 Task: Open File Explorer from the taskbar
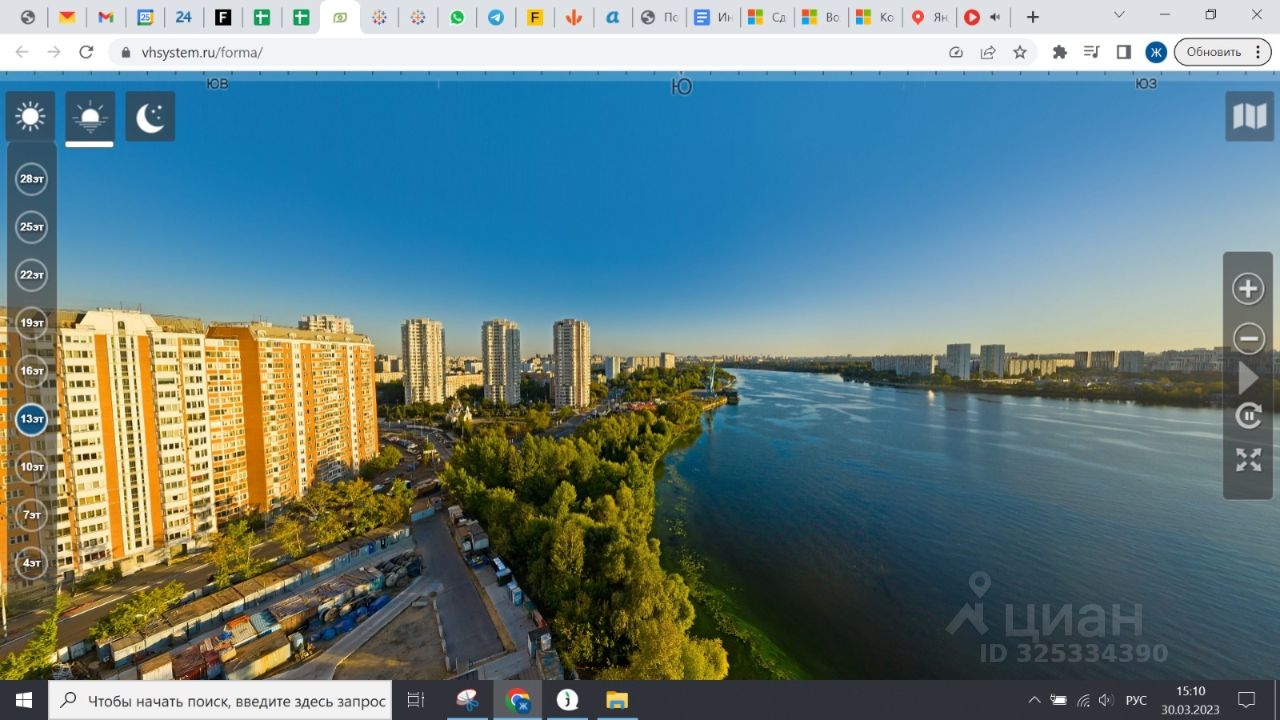click(616, 700)
